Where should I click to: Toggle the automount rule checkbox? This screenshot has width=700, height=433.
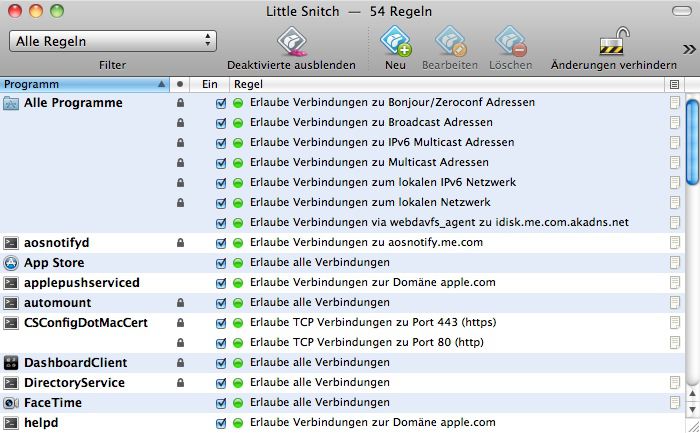pos(221,304)
